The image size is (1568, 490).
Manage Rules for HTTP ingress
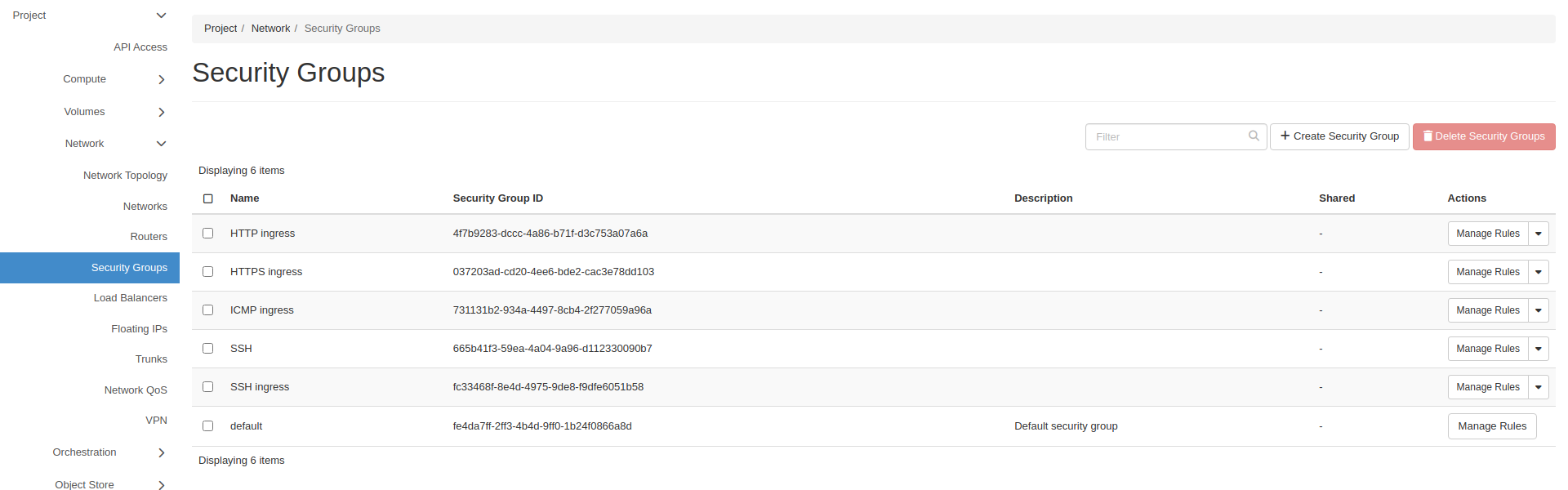[1488, 234]
